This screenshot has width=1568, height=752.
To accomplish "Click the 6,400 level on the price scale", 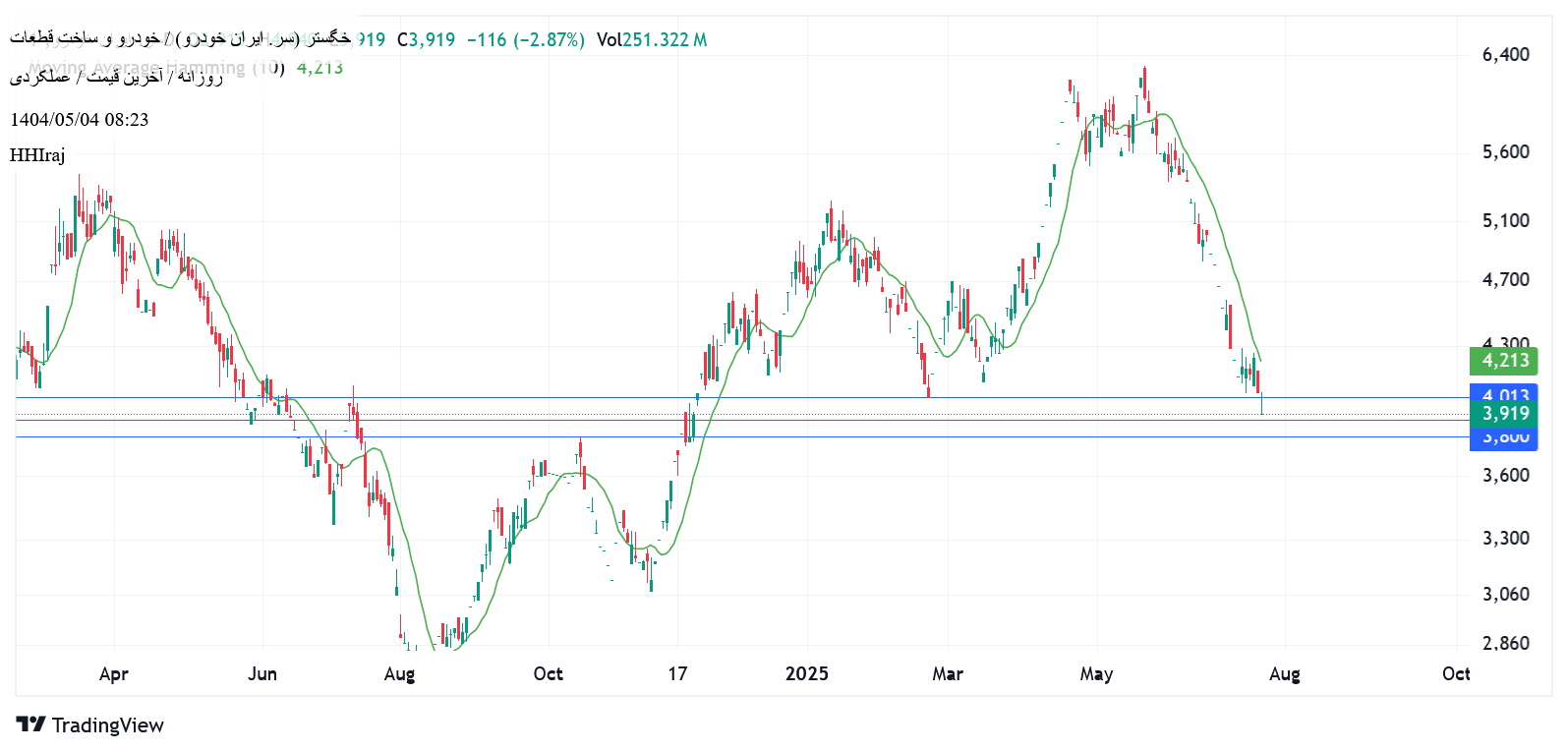I will (1505, 55).
